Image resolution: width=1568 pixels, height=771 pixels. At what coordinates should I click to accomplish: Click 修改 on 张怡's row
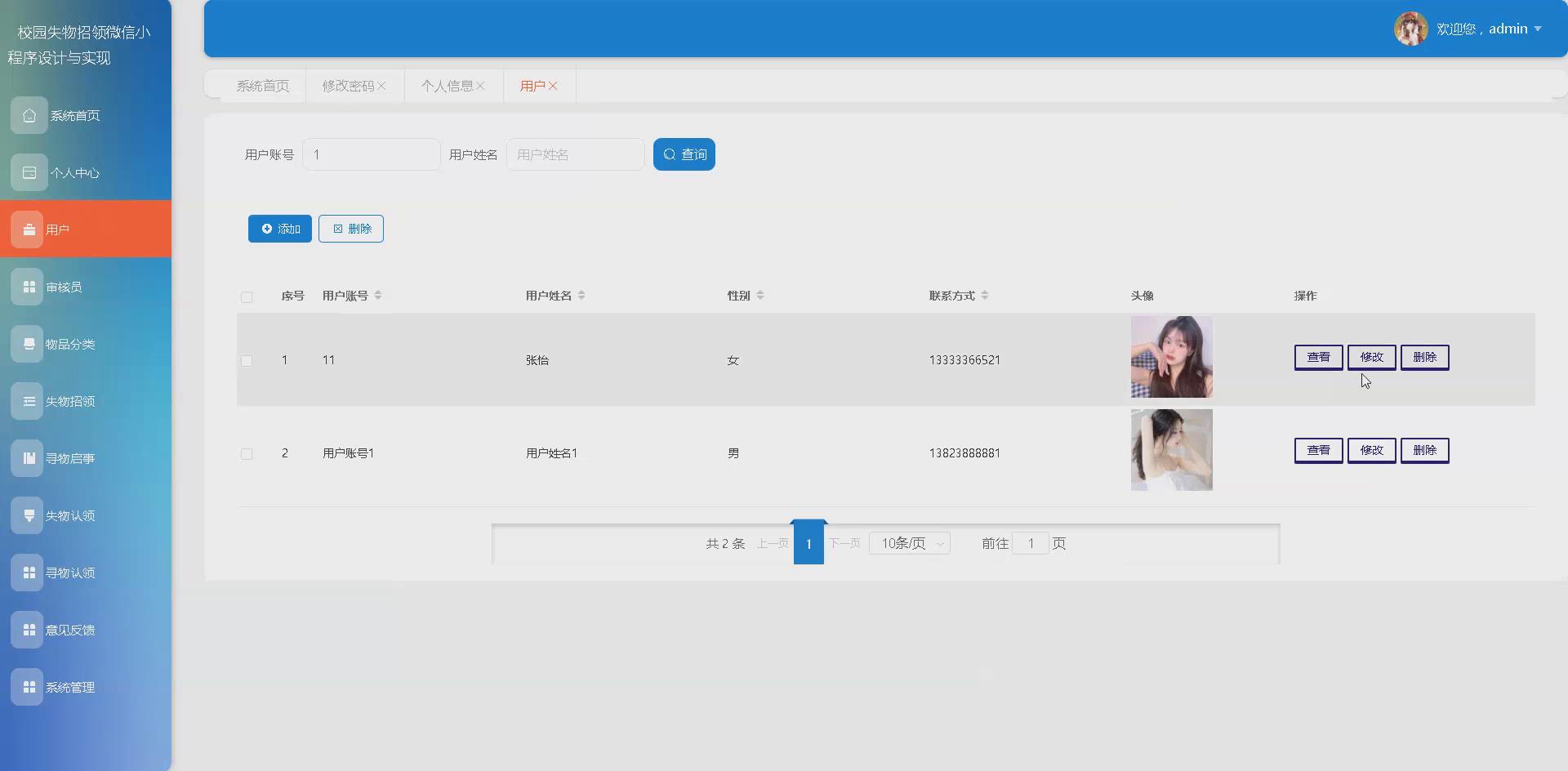[x=1371, y=357]
